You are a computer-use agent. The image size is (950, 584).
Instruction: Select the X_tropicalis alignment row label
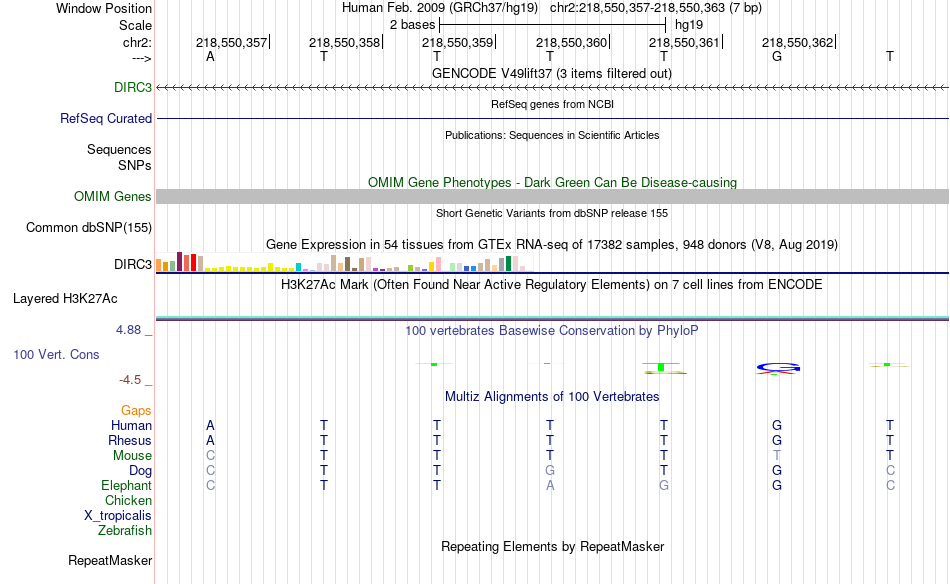pos(118,516)
